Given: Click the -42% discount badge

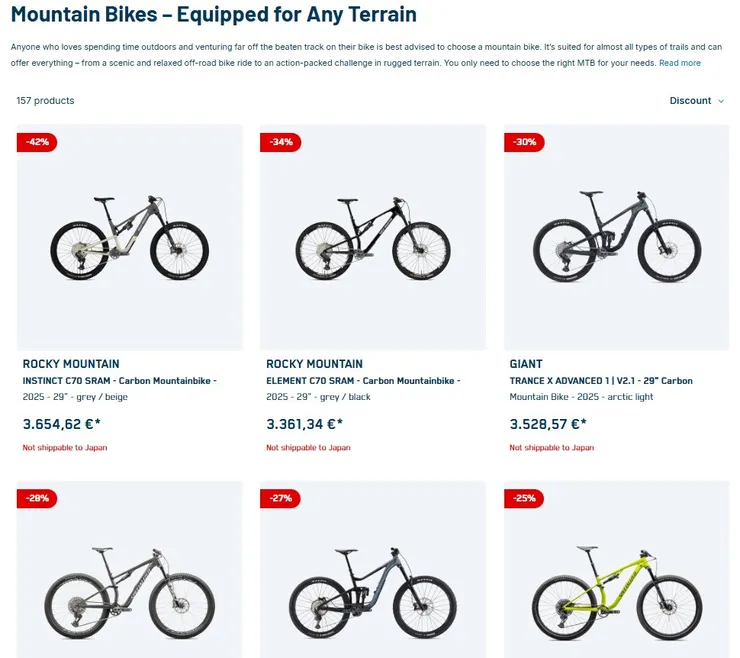Looking at the screenshot, I should [x=37, y=142].
